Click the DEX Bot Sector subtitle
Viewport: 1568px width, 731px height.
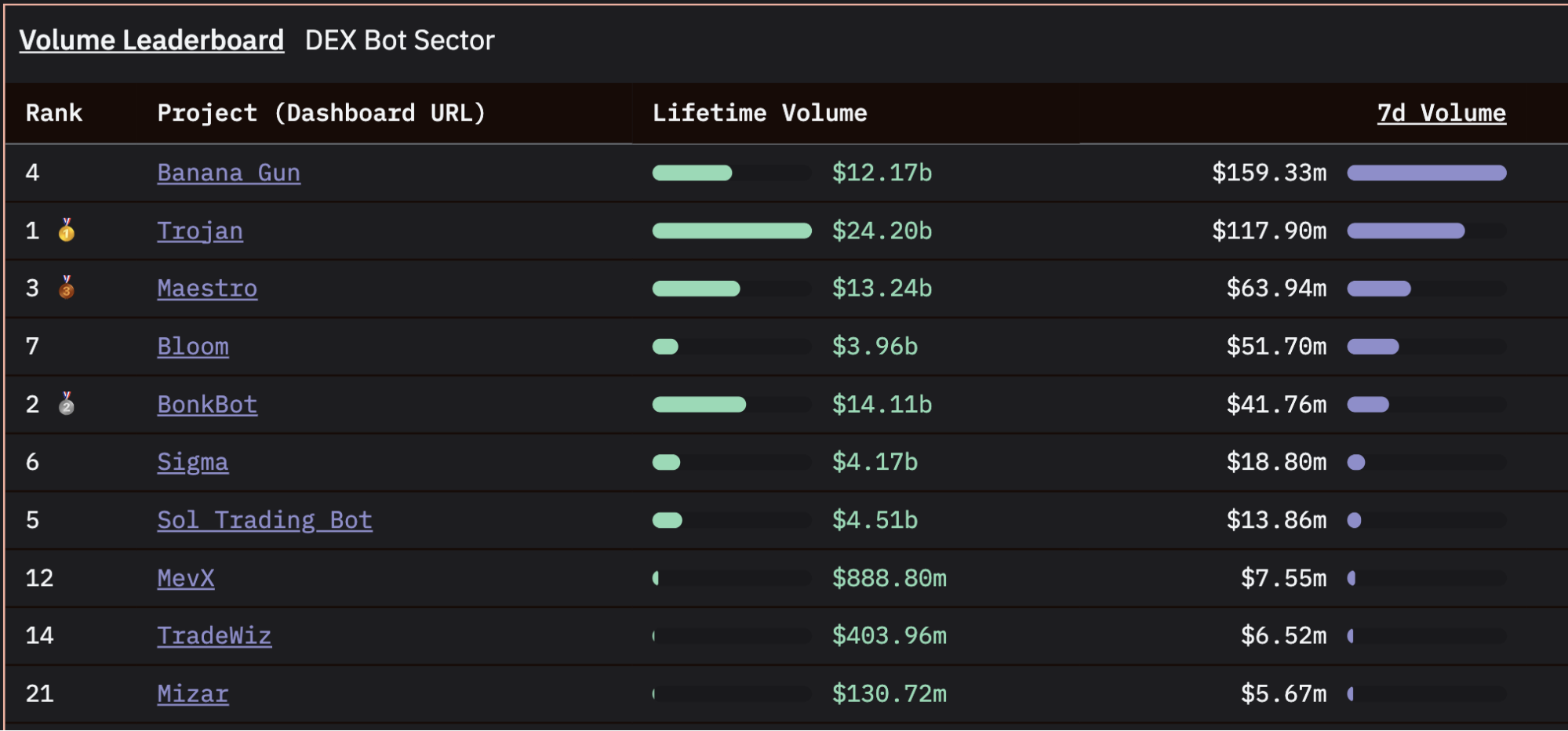click(400, 40)
